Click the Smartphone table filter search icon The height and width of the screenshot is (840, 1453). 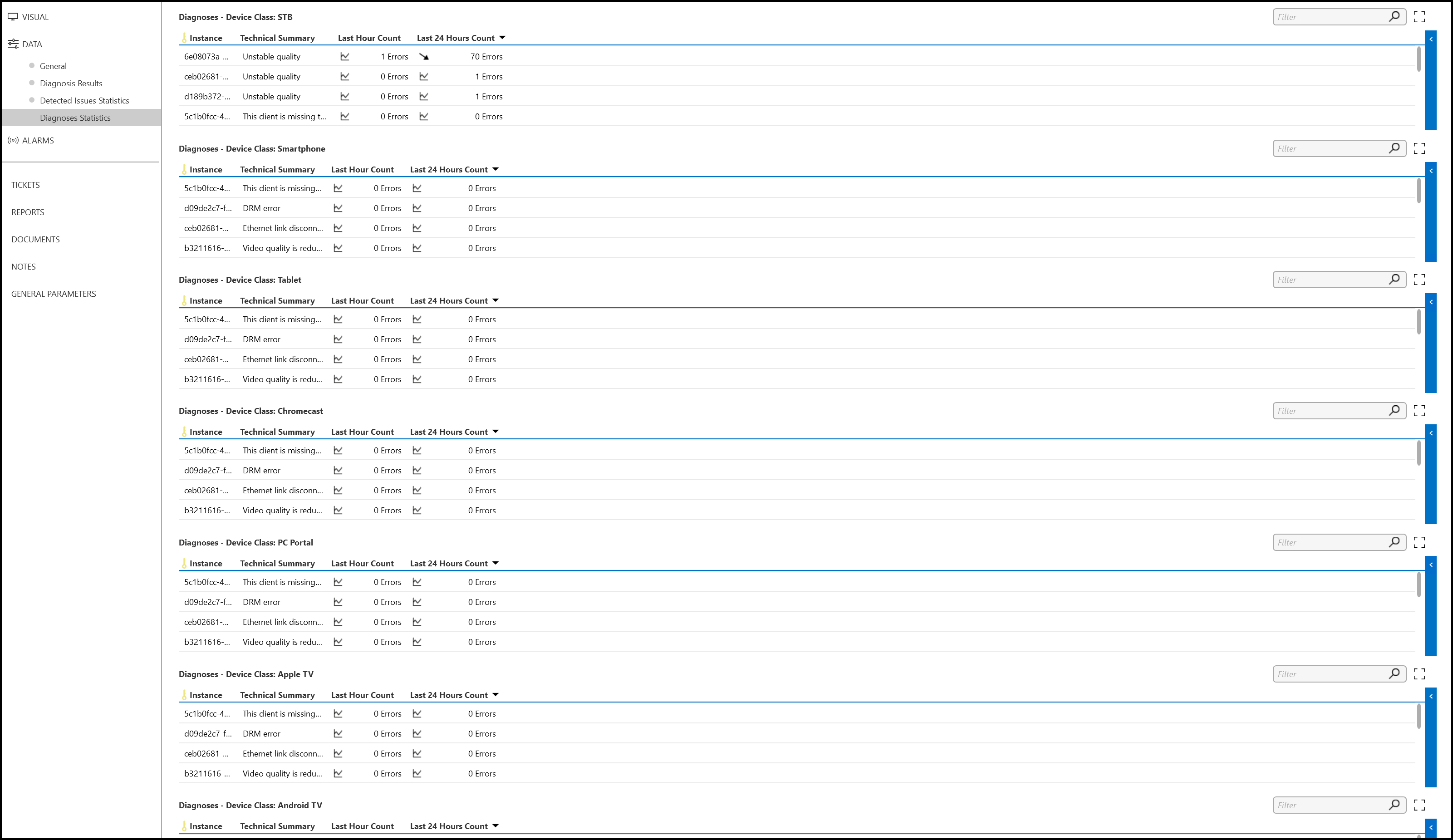click(1394, 148)
